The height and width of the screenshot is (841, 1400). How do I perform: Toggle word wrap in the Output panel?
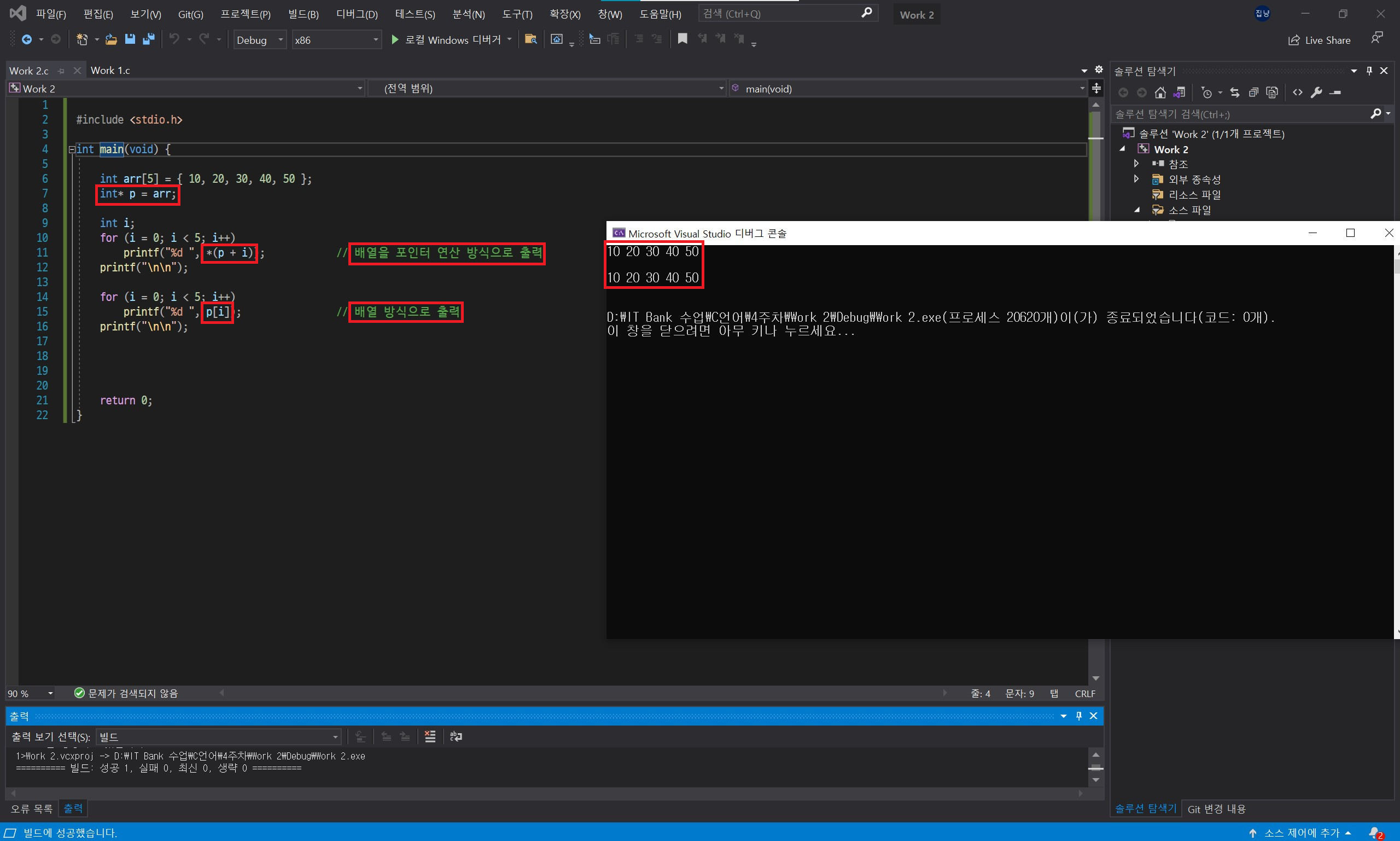pyautogui.click(x=456, y=736)
